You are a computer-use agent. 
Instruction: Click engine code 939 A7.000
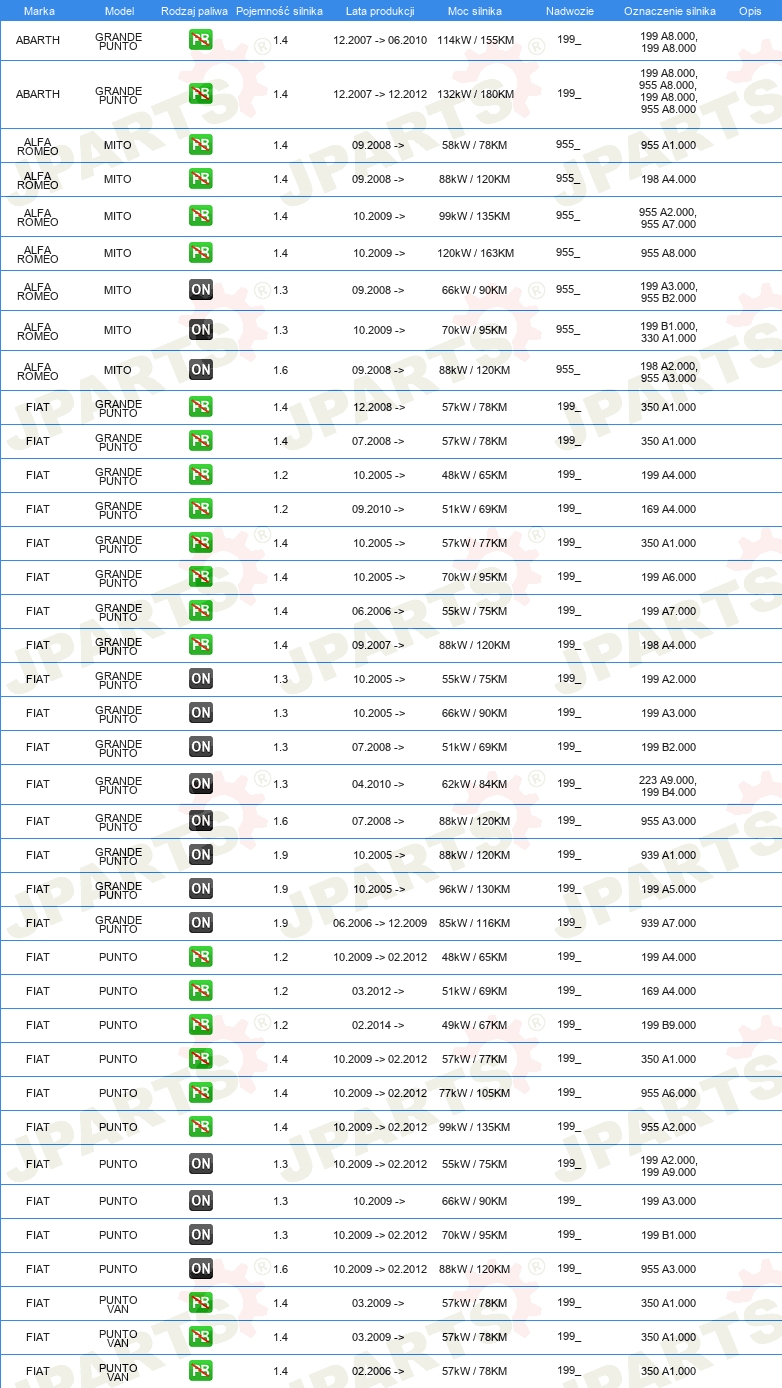pos(669,923)
